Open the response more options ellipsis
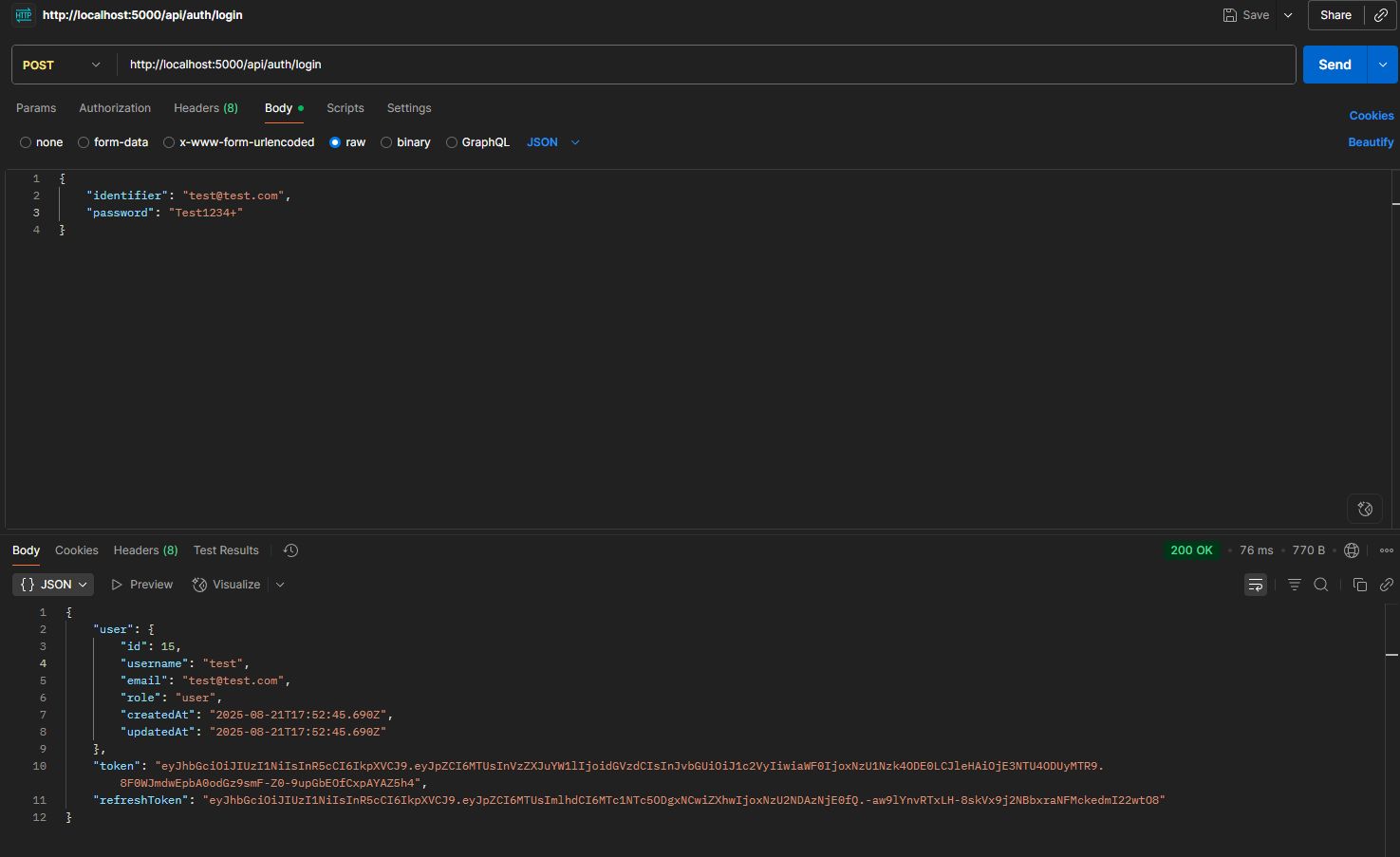This screenshot has width=1400, height=857. click(1386, 550)
